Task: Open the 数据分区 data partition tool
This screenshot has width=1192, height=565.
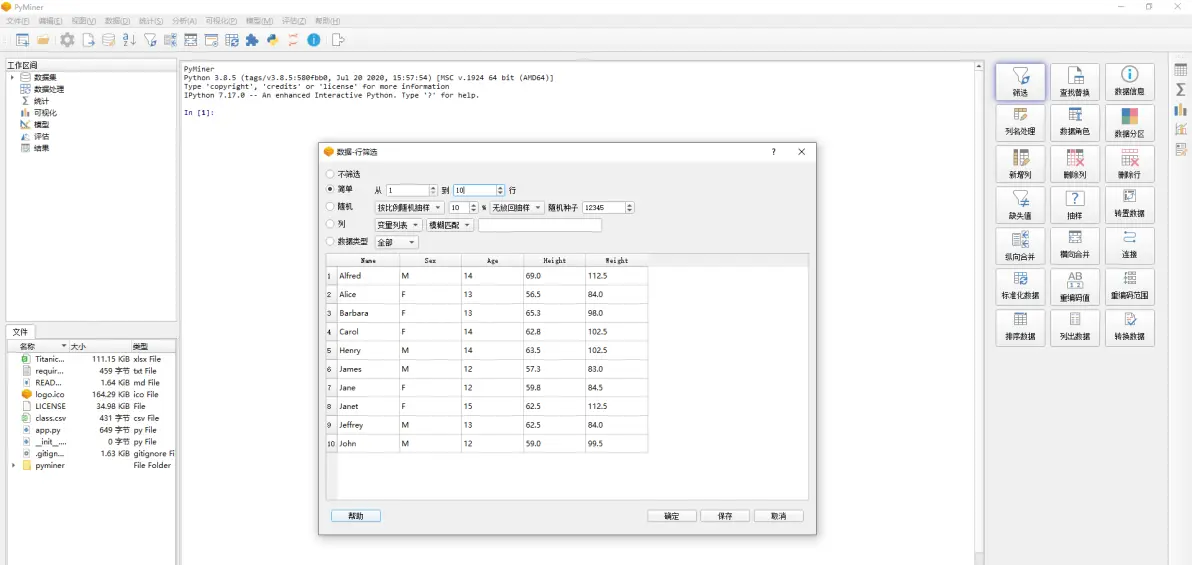Action: [1130, 122]
